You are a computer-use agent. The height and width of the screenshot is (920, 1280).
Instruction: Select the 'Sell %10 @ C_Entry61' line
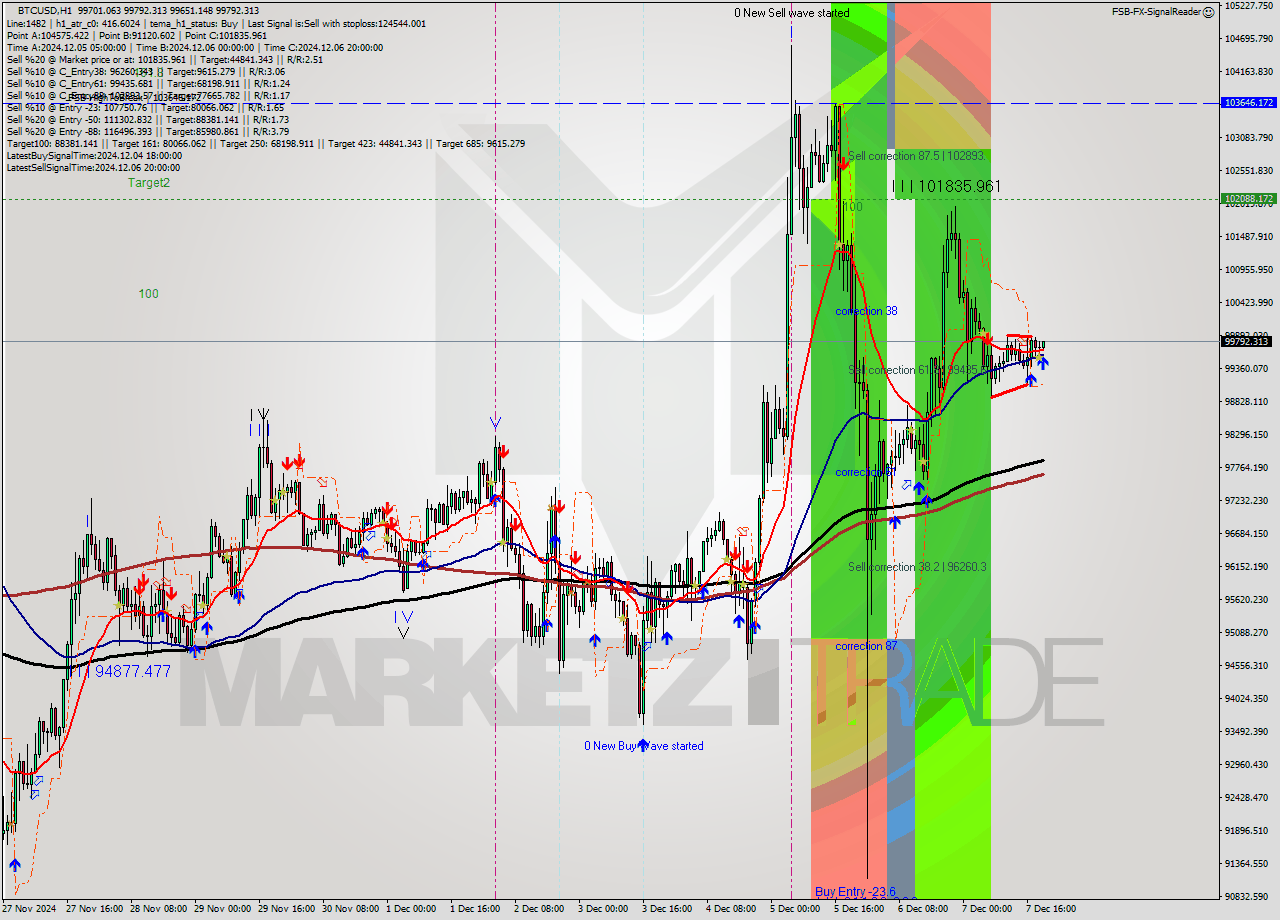pos(147,83)
